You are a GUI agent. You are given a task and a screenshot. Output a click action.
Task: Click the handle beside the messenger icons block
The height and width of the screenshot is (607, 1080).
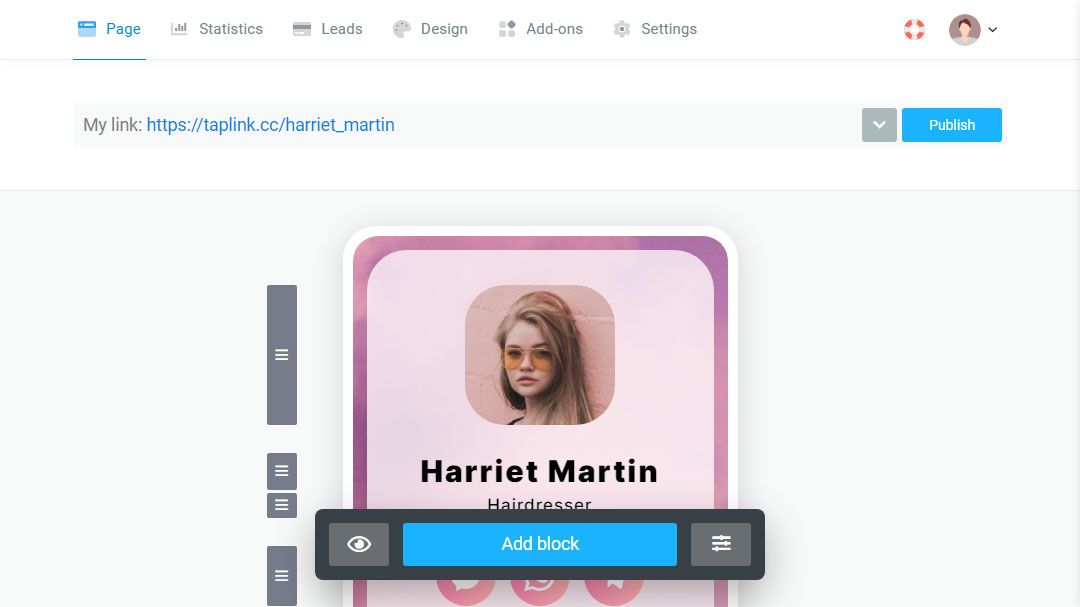(282, 576)
